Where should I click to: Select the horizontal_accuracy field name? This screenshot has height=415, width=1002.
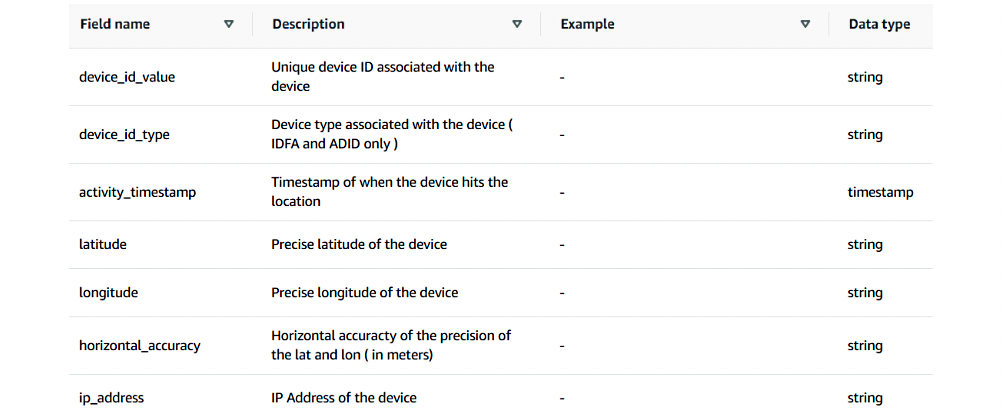click(x=139, y=346)
